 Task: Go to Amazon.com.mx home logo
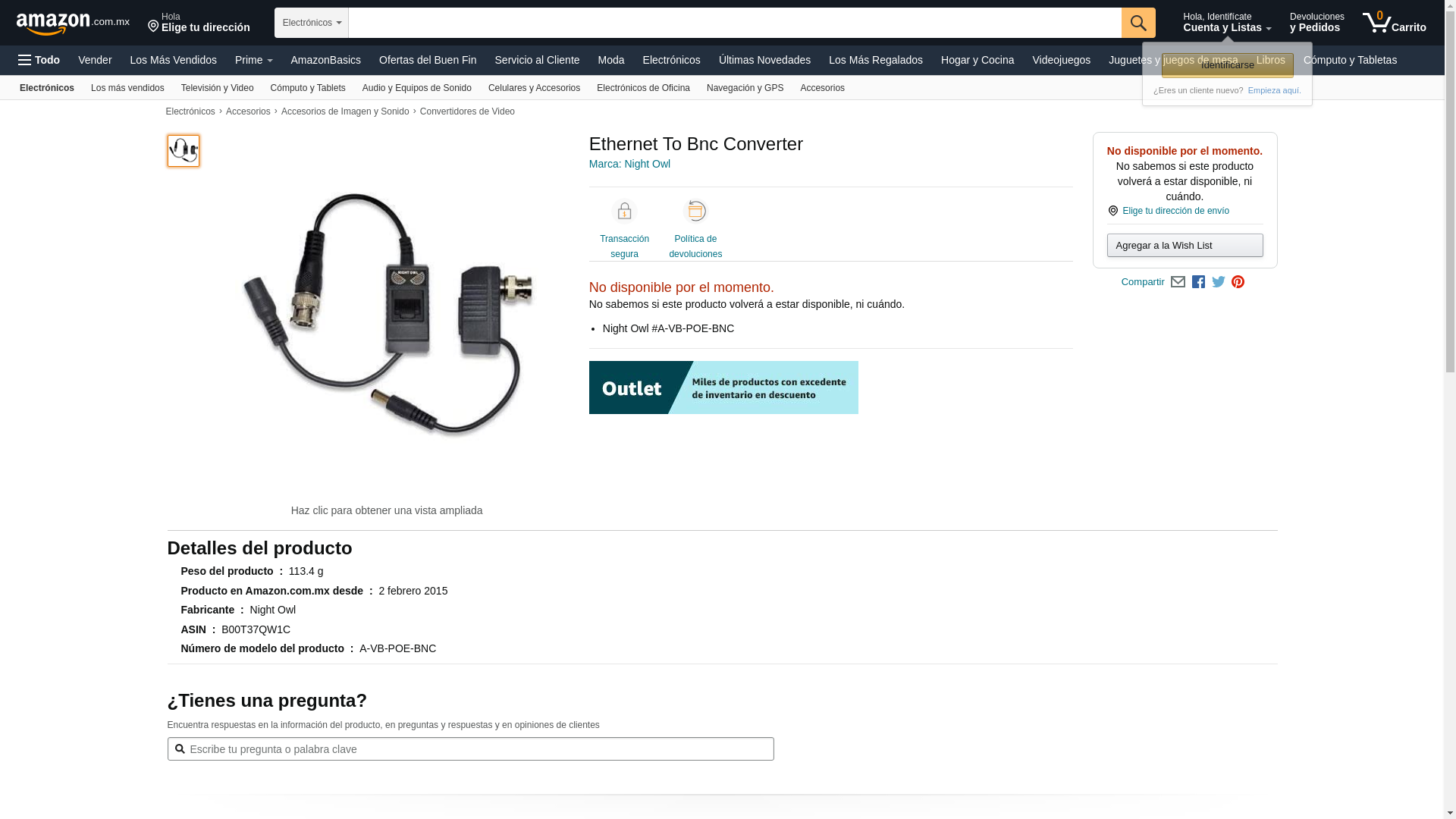(73, 24)
